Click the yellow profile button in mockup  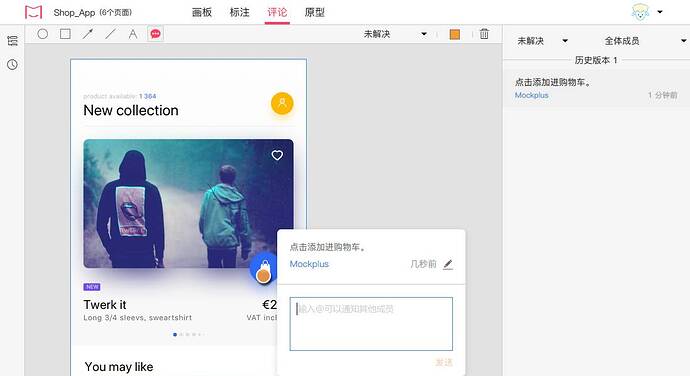tap(282, 103)
